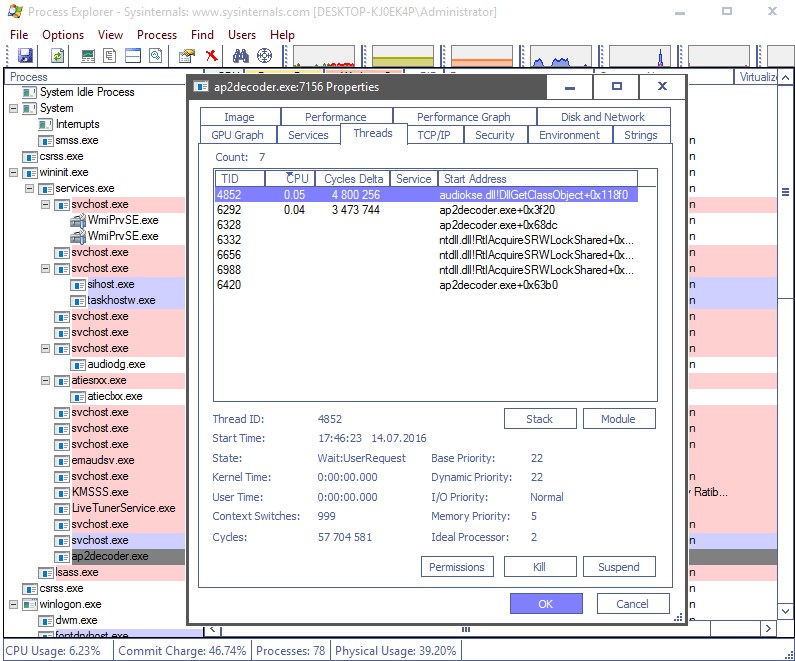Click the yellow commit history mini graph
Screen dimensions: 795x661
coord(403,56)
